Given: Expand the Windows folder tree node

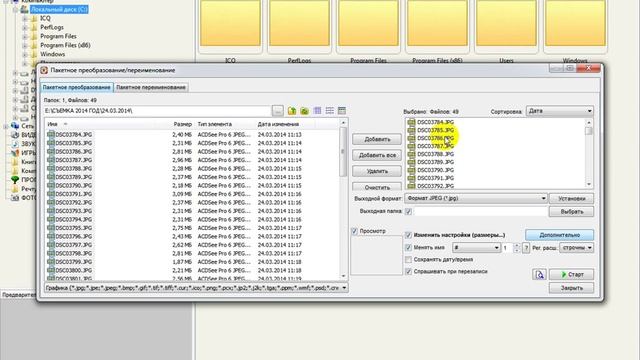Looking at the screenshot, I should [25, 54].
